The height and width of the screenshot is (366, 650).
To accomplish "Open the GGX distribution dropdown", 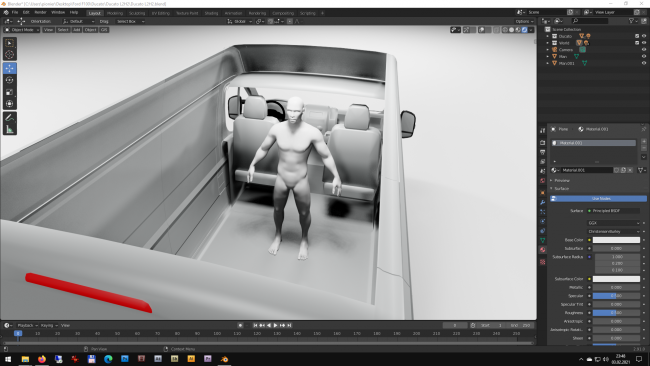I will point(614,223).
